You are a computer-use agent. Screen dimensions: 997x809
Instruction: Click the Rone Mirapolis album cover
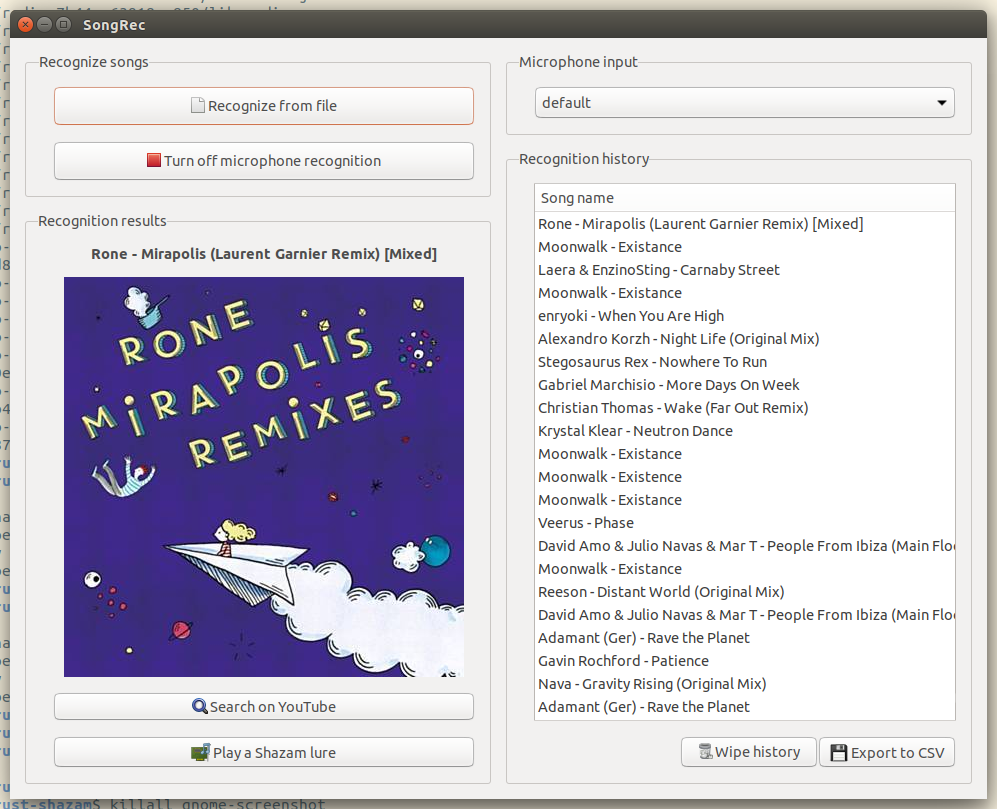pyautogui.click(x=263, y=476)
